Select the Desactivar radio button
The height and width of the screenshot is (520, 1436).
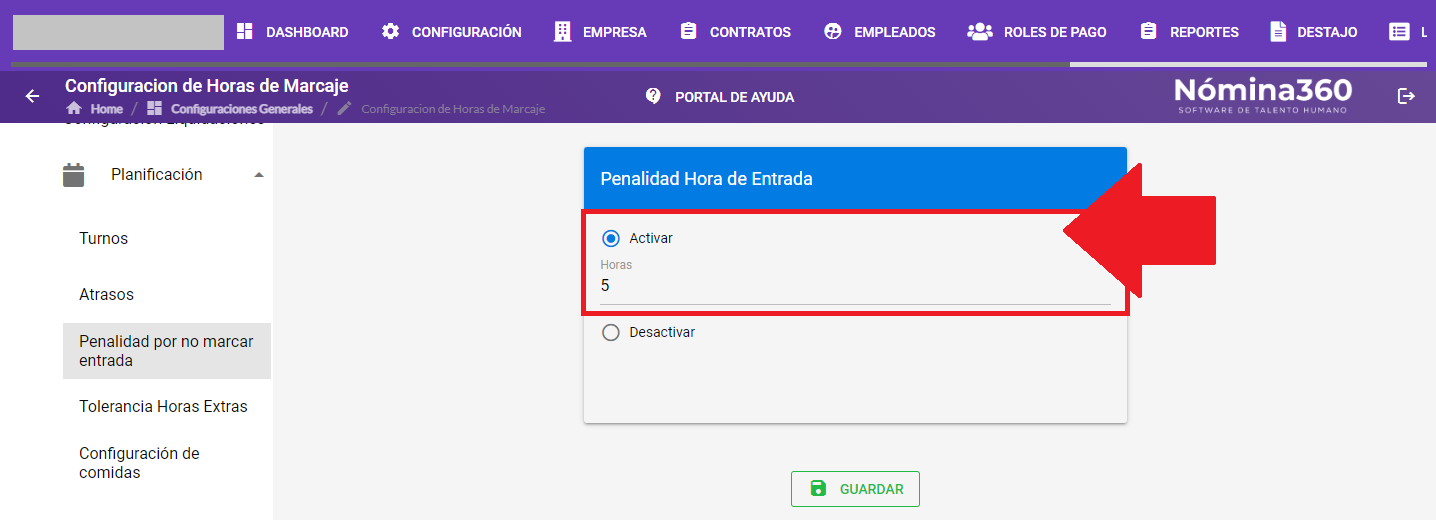[611, 332]
